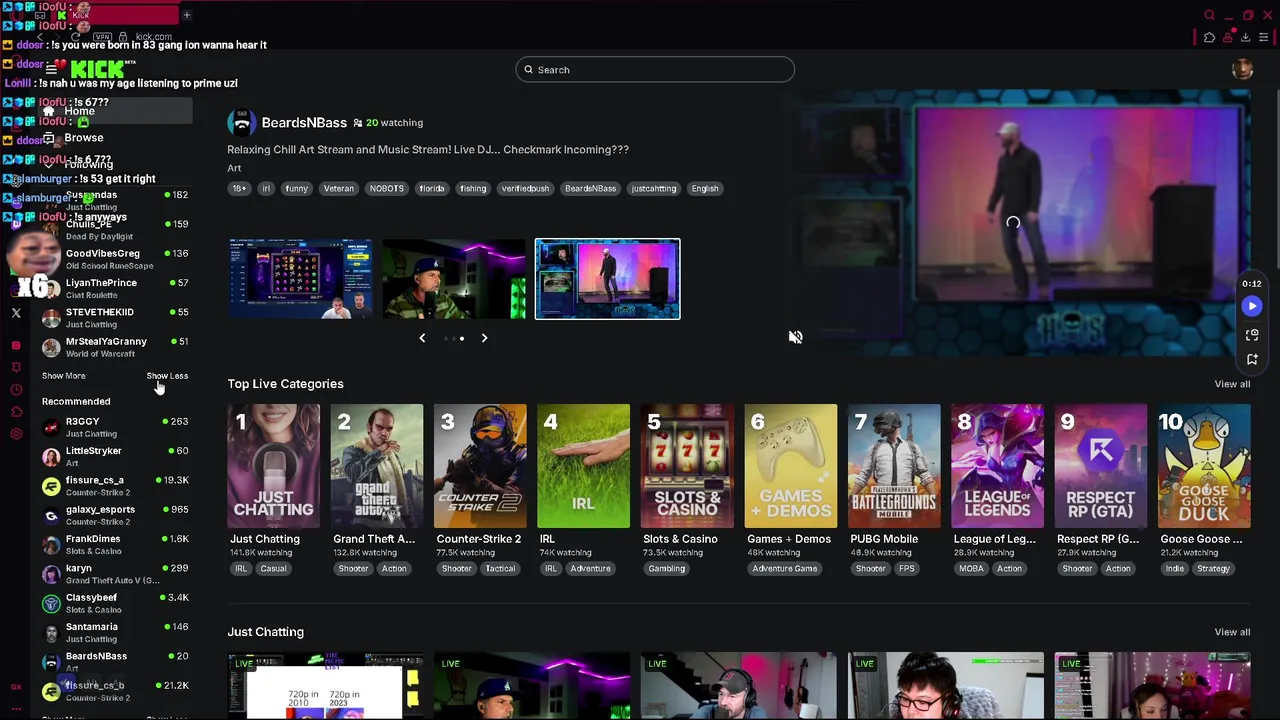Click the browser toolbar extensions icon

click(x=1209, y=37)
